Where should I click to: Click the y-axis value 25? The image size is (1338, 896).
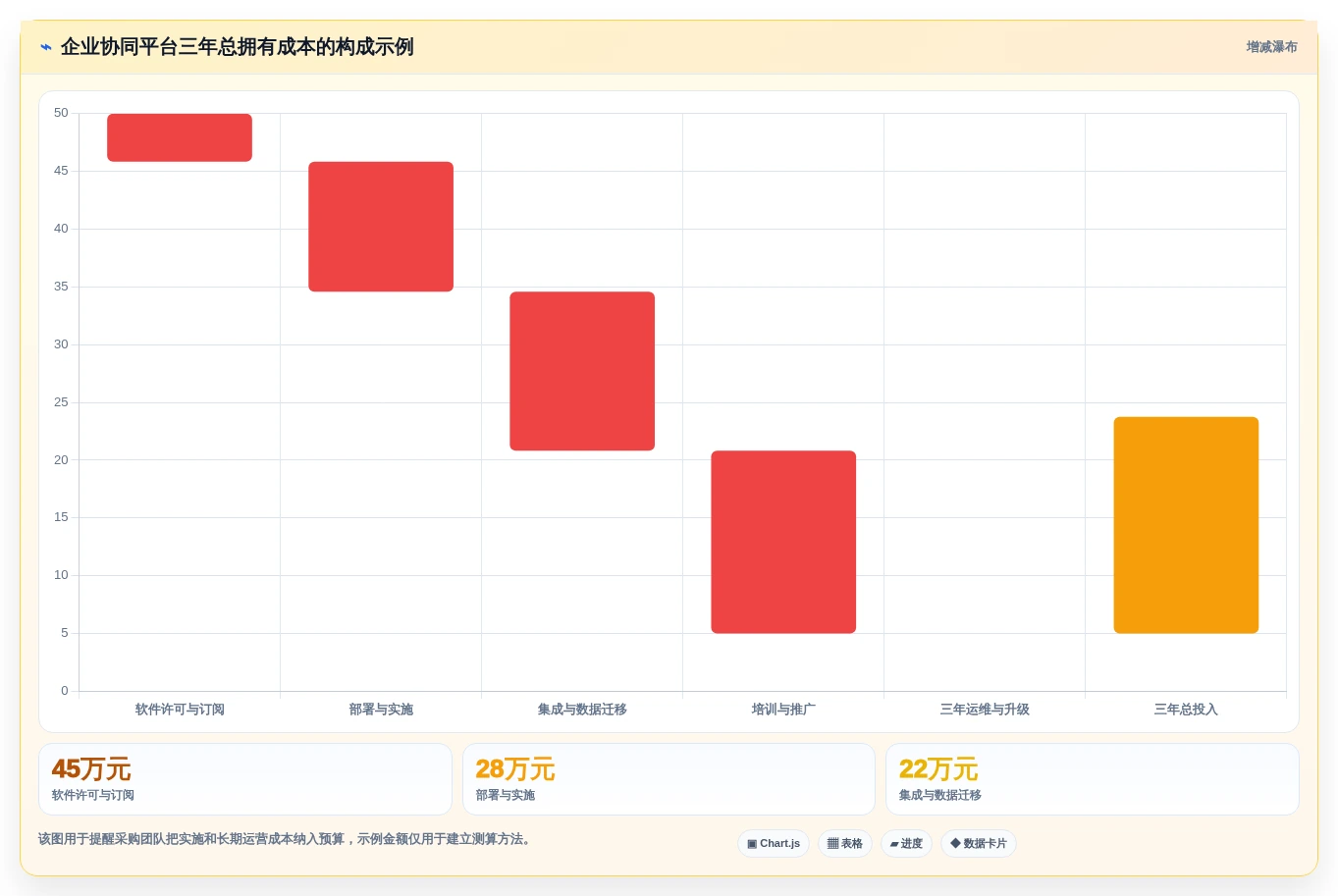tap(61, 402)
